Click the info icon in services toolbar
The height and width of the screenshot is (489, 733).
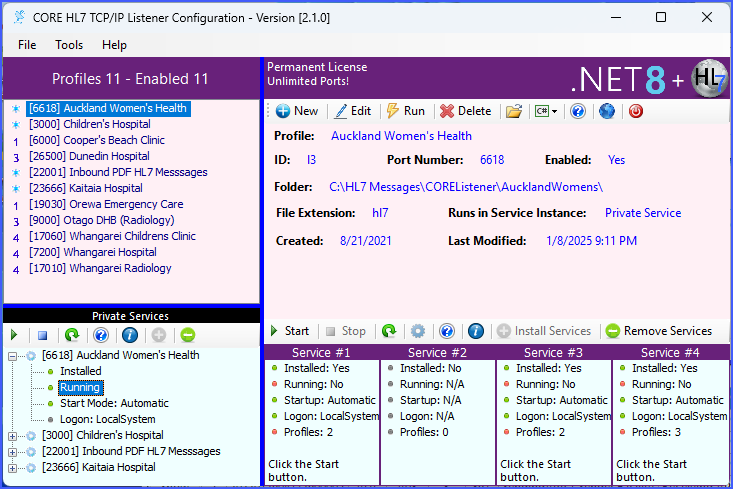click(476, 331)
